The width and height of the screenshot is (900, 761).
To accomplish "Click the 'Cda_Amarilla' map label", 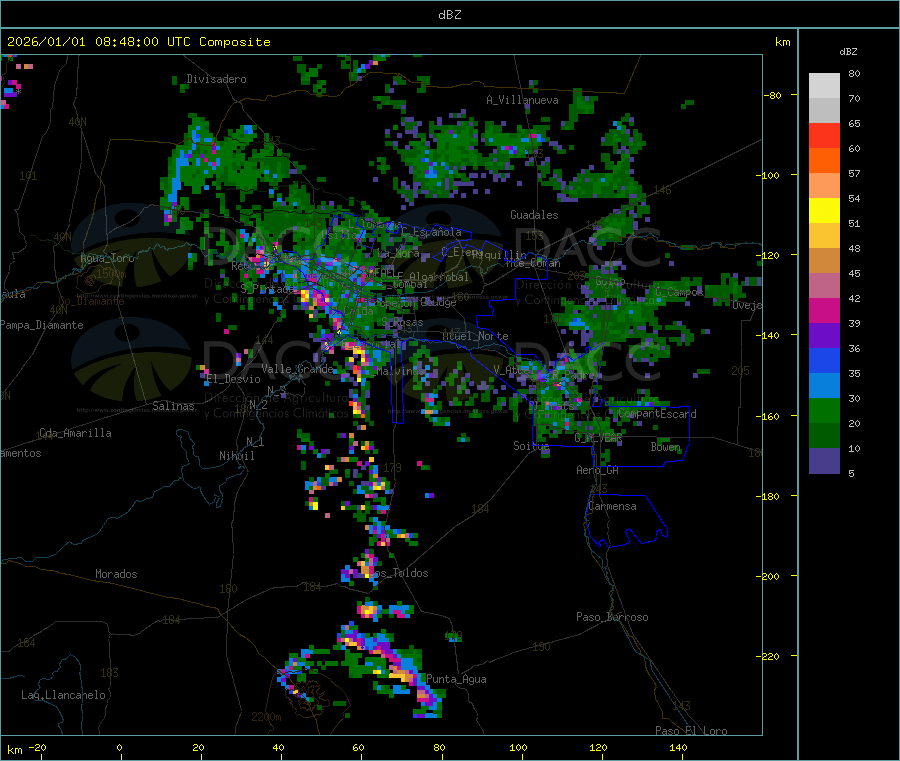I will point(75,433).
